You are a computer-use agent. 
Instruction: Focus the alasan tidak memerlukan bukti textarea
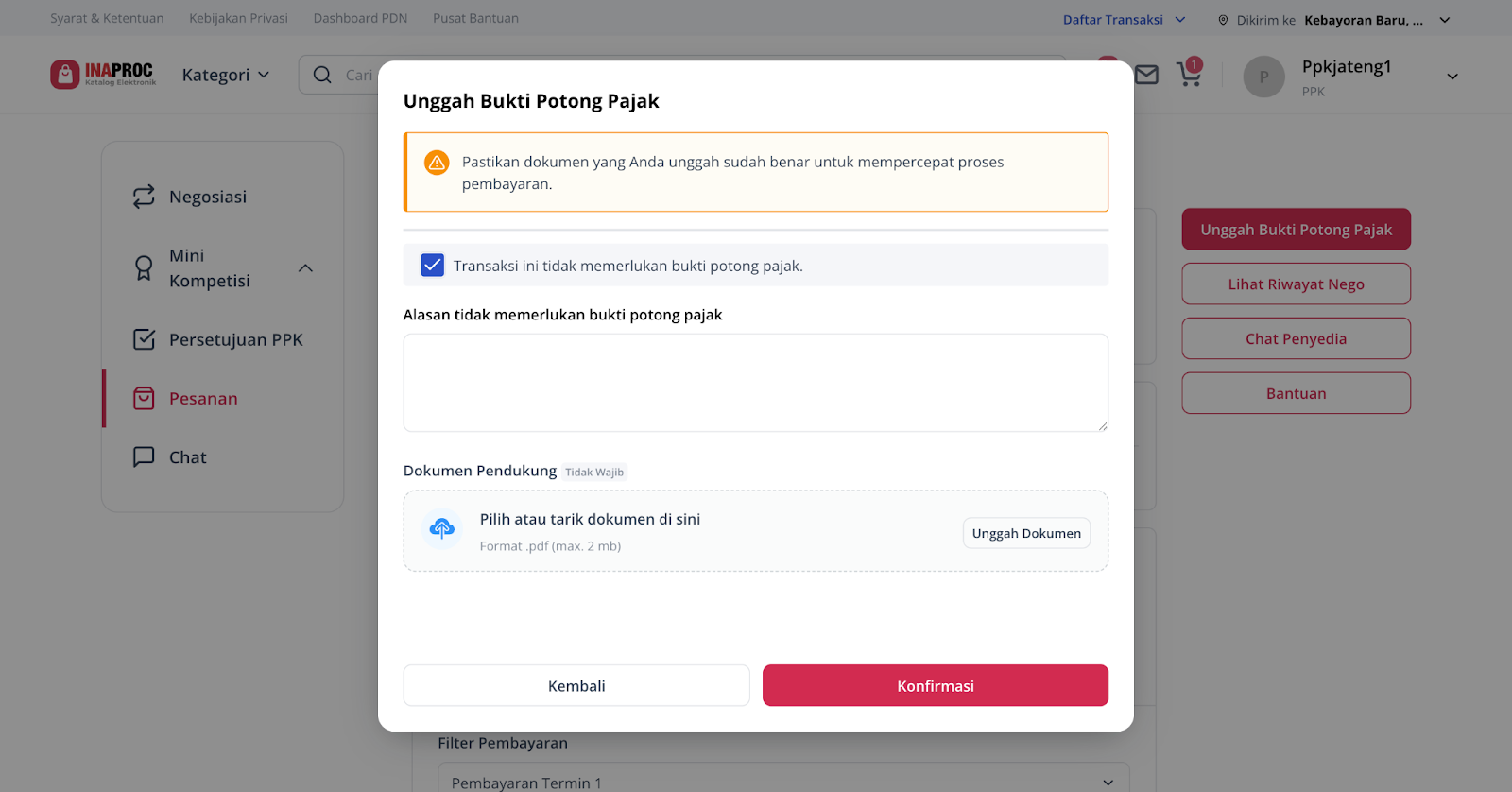coord(756,383)
